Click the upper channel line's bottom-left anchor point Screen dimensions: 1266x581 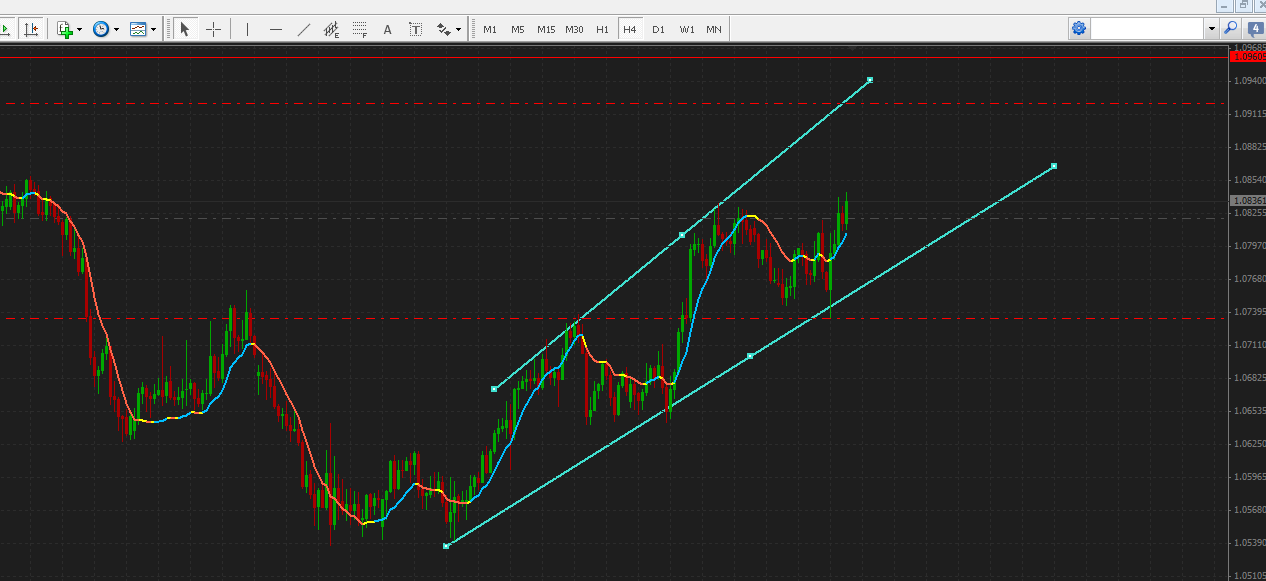[494, 388]
